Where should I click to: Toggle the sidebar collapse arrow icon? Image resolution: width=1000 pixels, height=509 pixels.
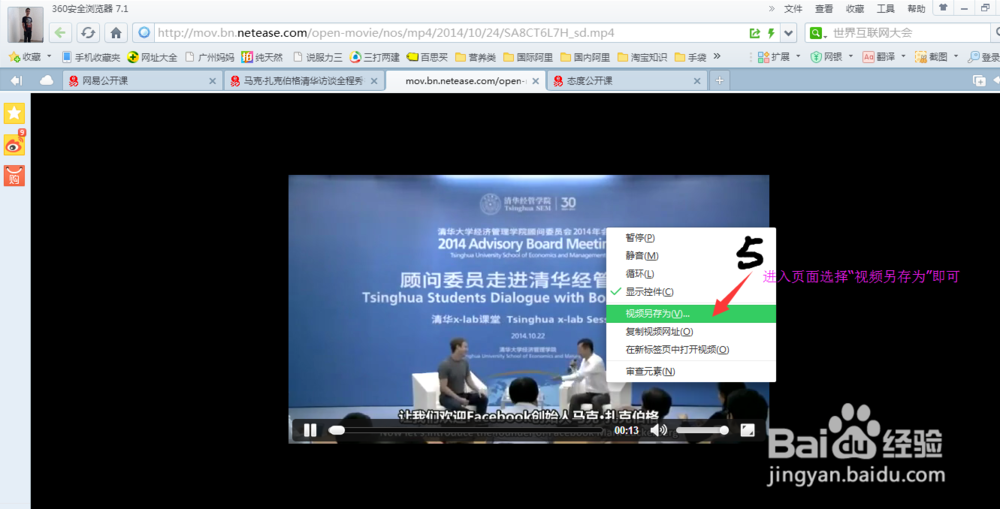(17, 80)
